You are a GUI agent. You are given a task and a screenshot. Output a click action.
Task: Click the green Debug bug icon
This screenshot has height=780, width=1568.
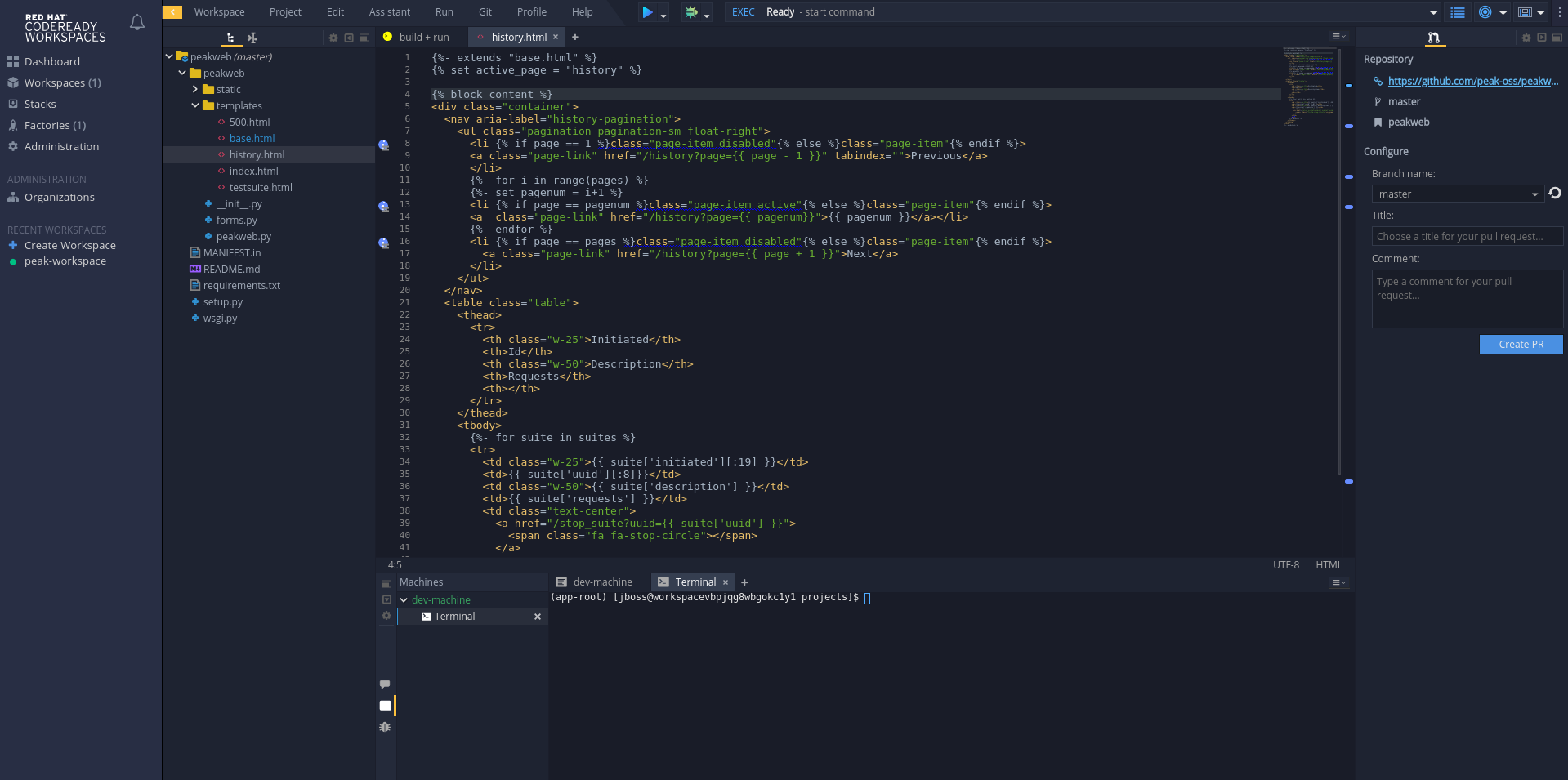coord(691,12)
